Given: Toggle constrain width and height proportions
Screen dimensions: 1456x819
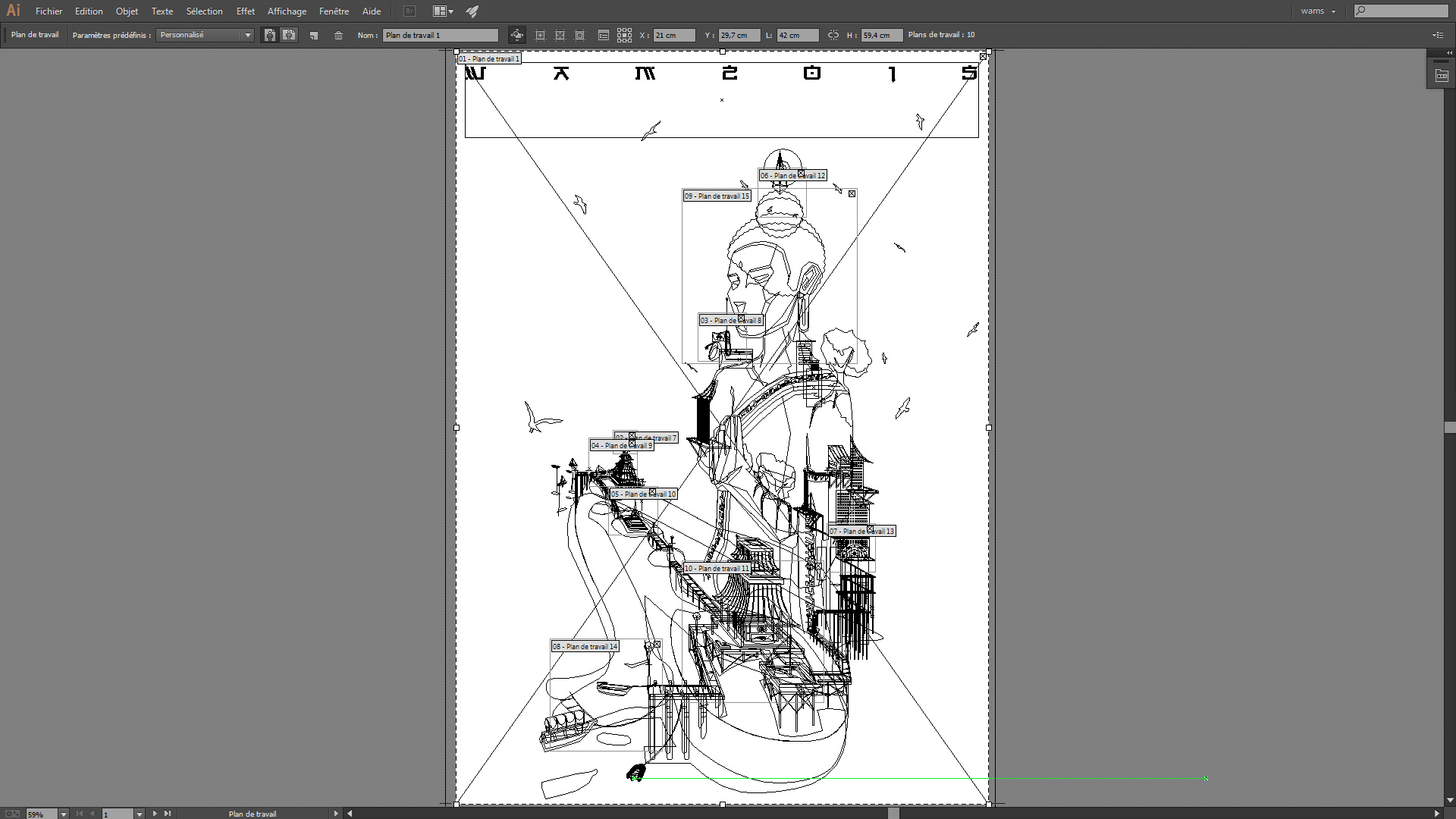Looking at the screenshot, I should (833, 35).
